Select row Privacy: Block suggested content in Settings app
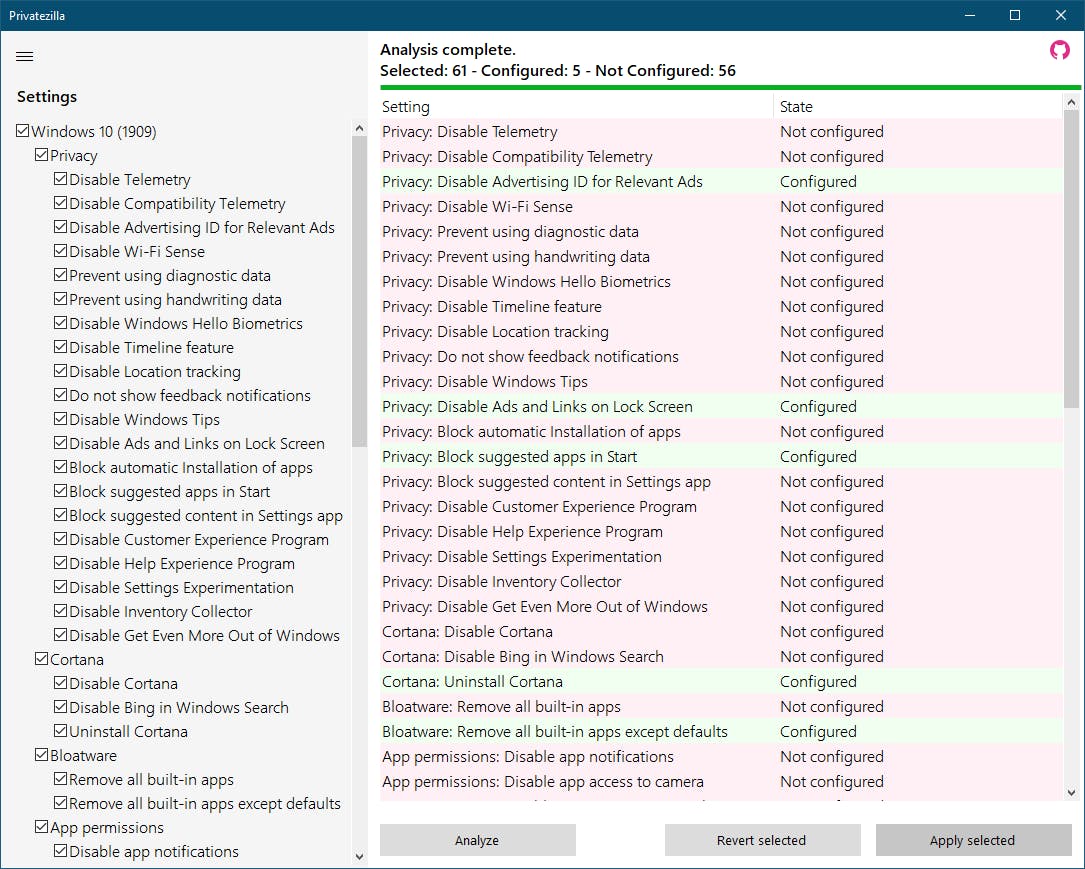Viewport: 1085px width, 869px height. [x=721, y=482]
